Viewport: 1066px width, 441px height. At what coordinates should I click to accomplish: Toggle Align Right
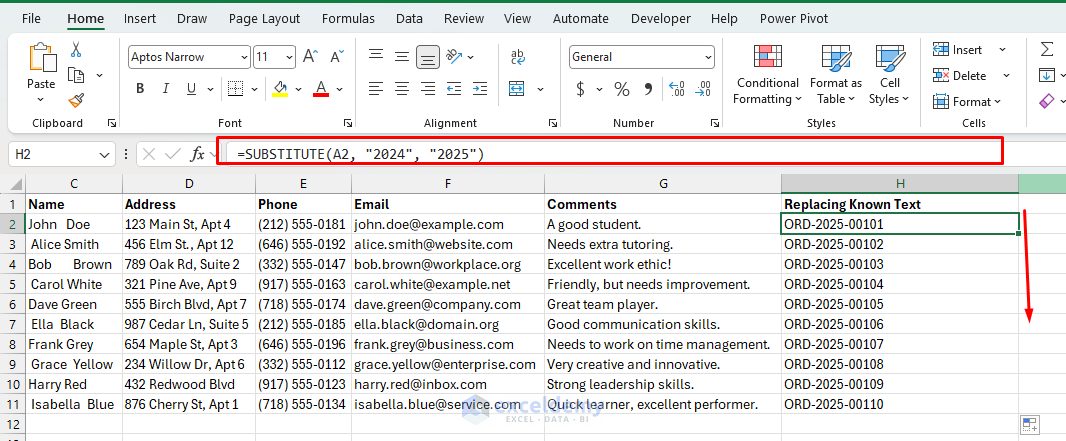click(x=428, y=88)
